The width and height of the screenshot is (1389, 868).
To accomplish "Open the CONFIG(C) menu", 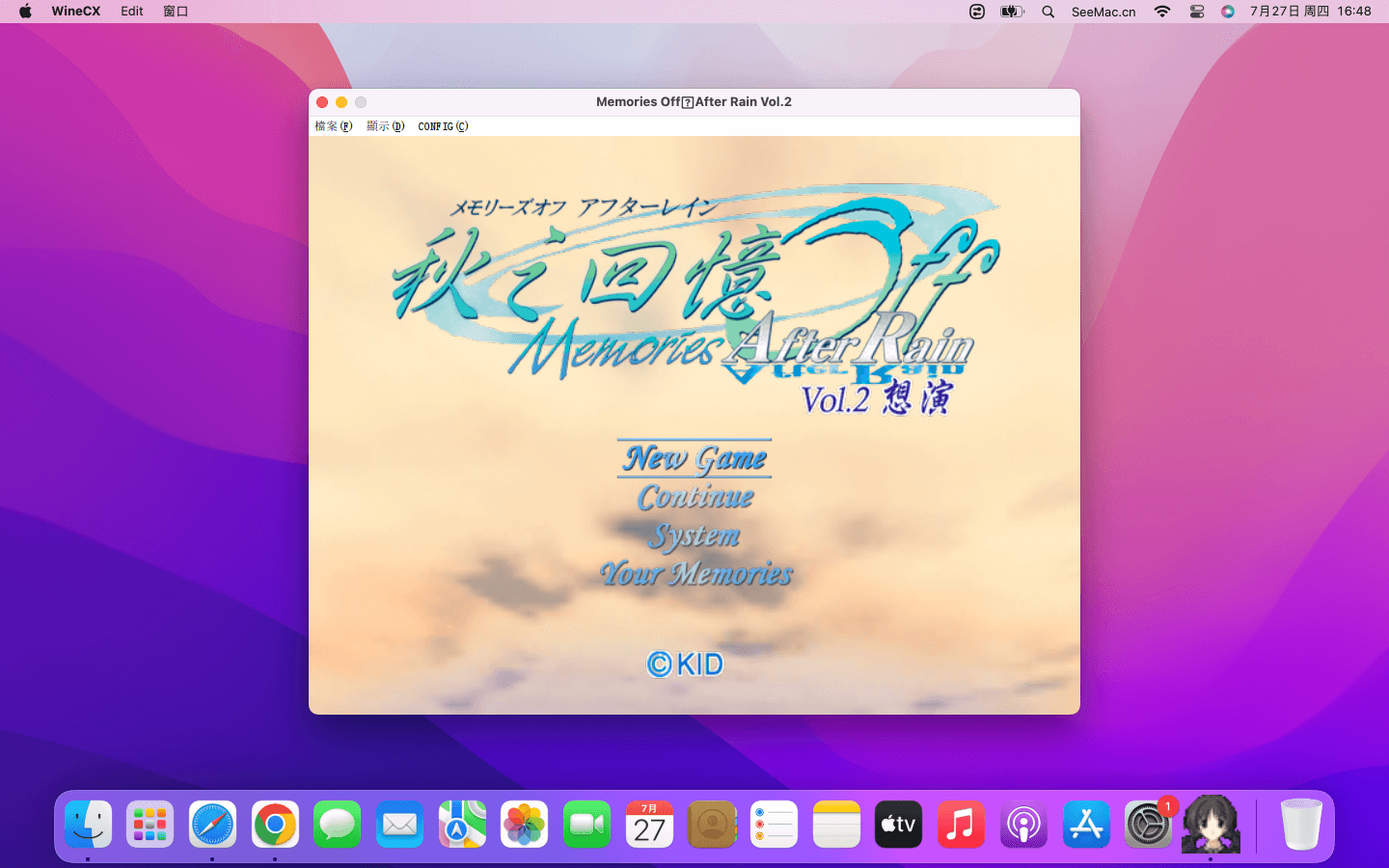I will click(x=444, y=126).
